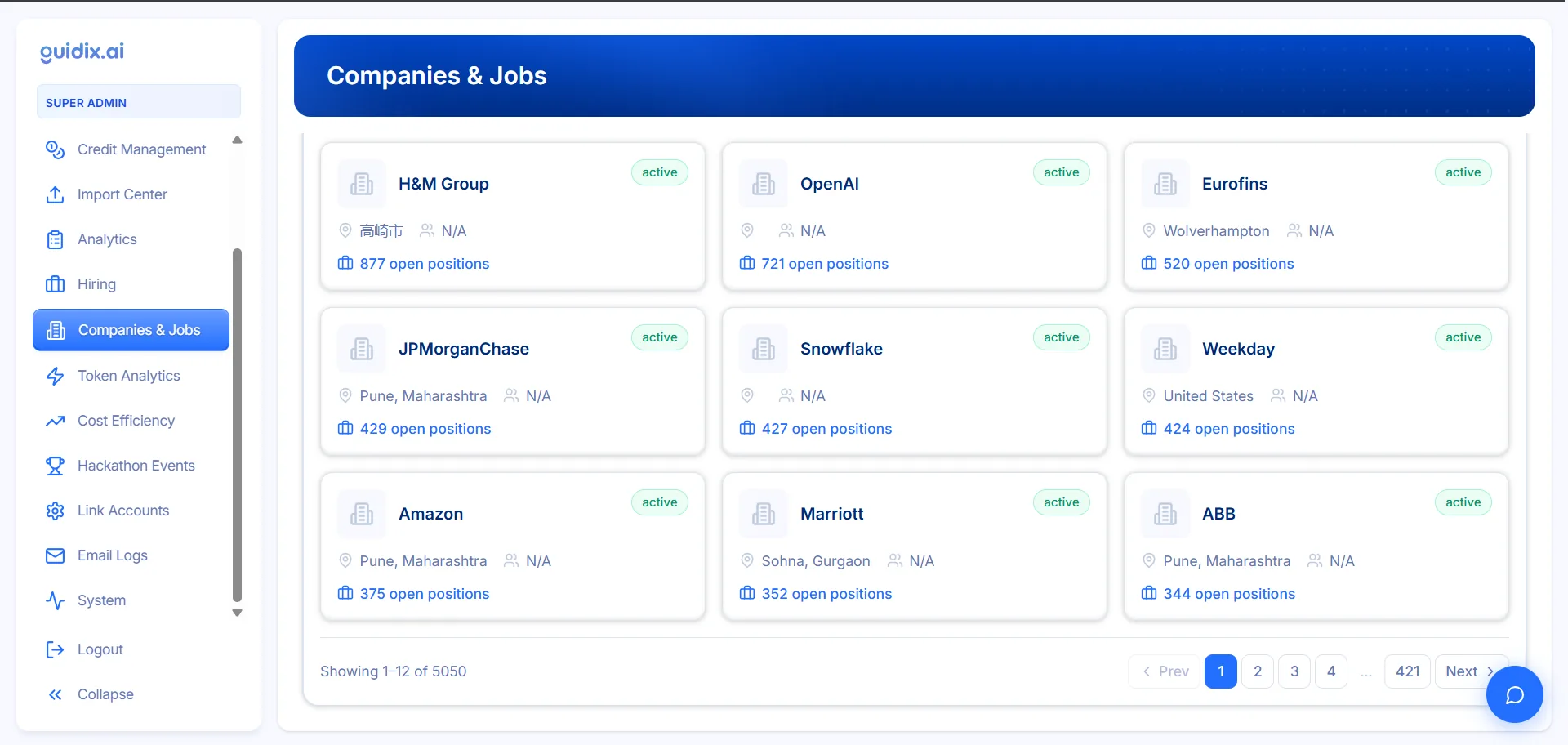Image resolution: width=1568 pixels, height=745 pixels.
Task: Click the 'United States' location text
Action: click(x=1208, y=396)
